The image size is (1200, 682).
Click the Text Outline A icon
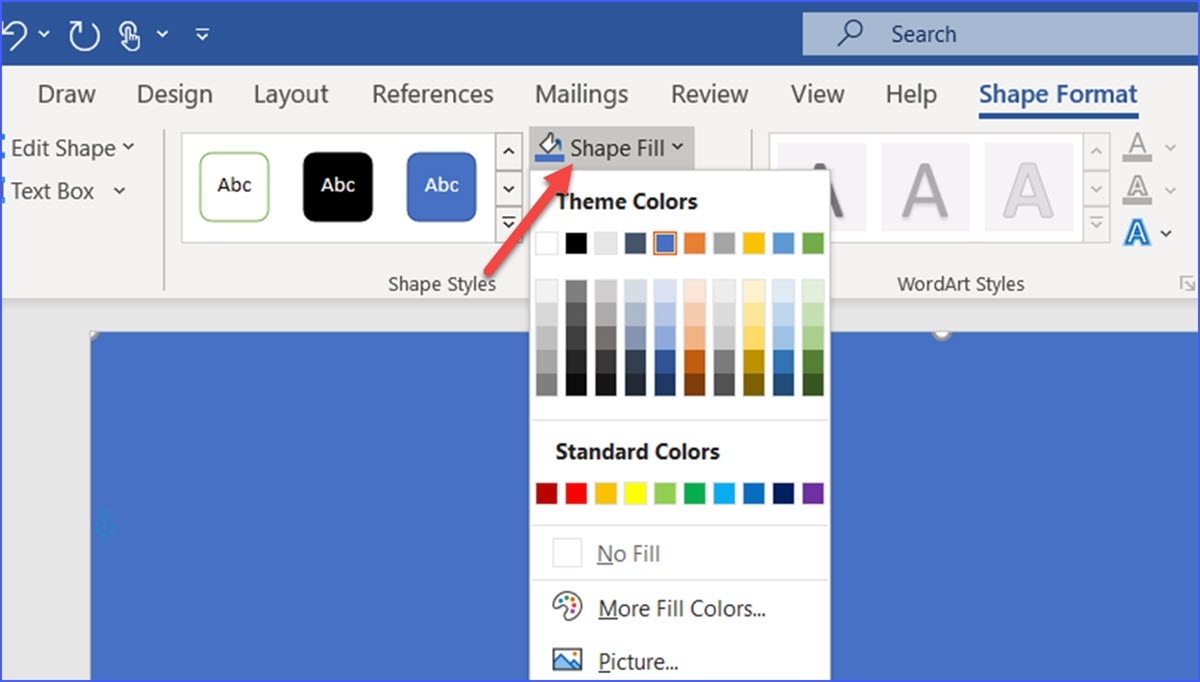coord(1136,189)
